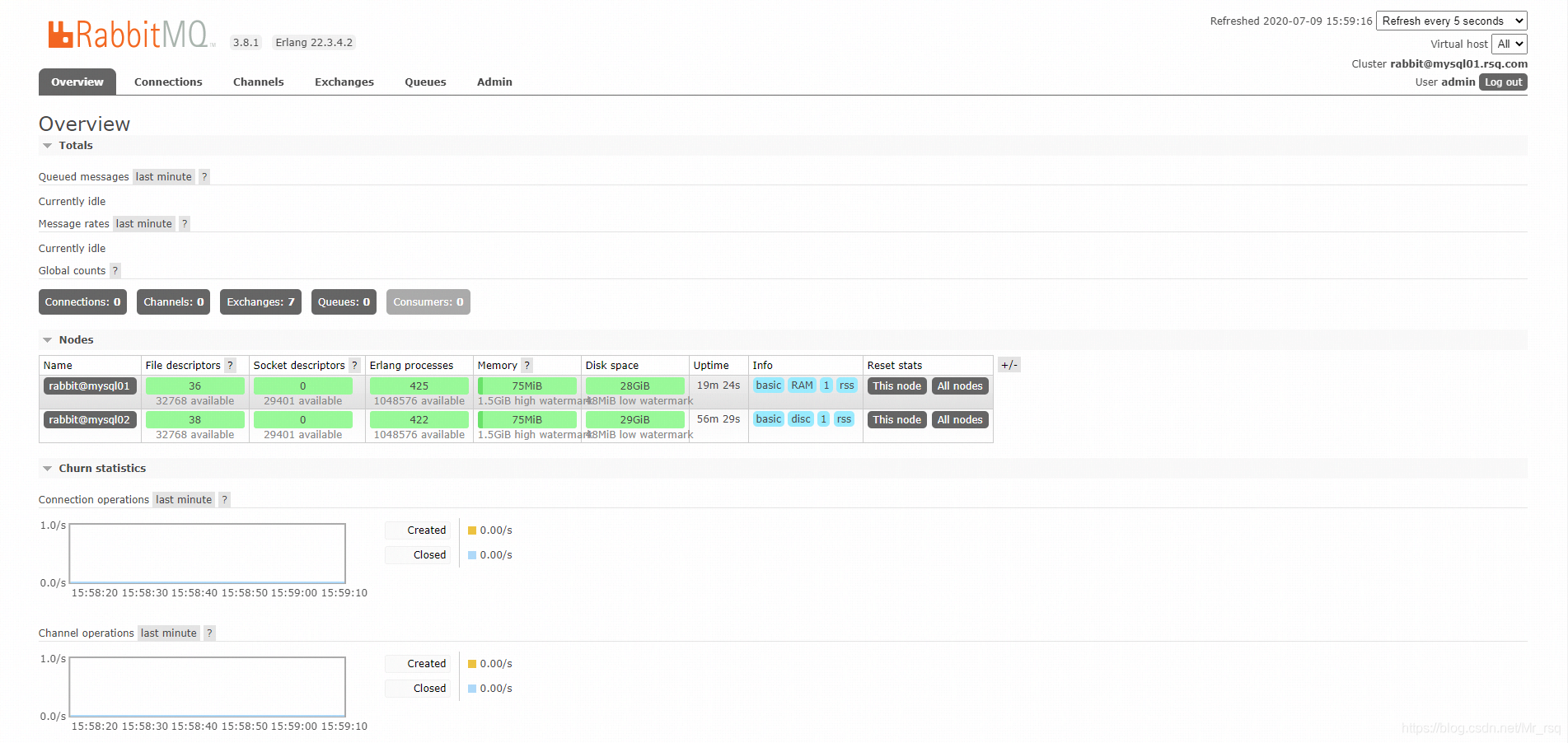
Task: Open Channel operations help icon
Action: pyautogui.click(x=209, y=633)
